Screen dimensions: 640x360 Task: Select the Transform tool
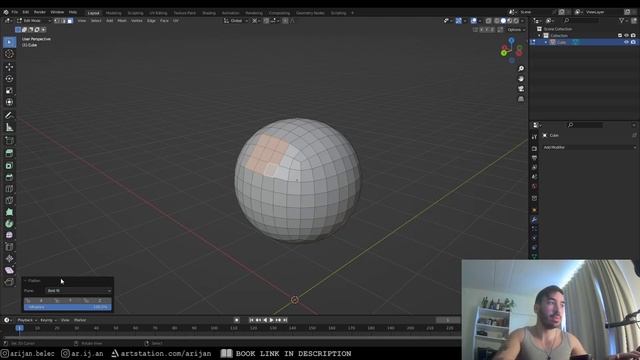[9, 102]
